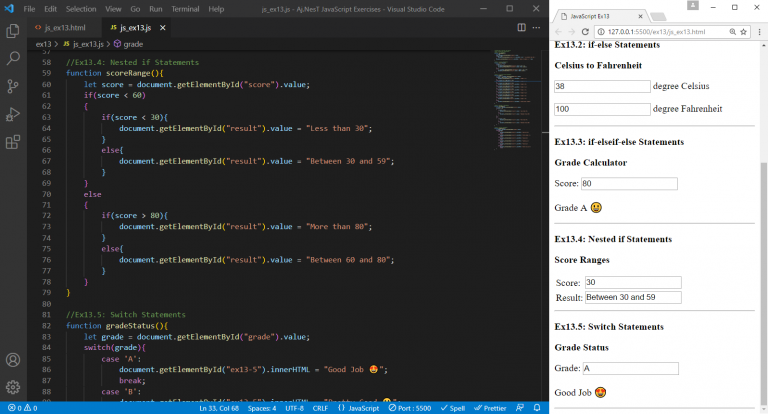Viewport: 768px width, 414px height.
Task: Switch to the js_ex13.html tab
Action: [x=62, y=27]
